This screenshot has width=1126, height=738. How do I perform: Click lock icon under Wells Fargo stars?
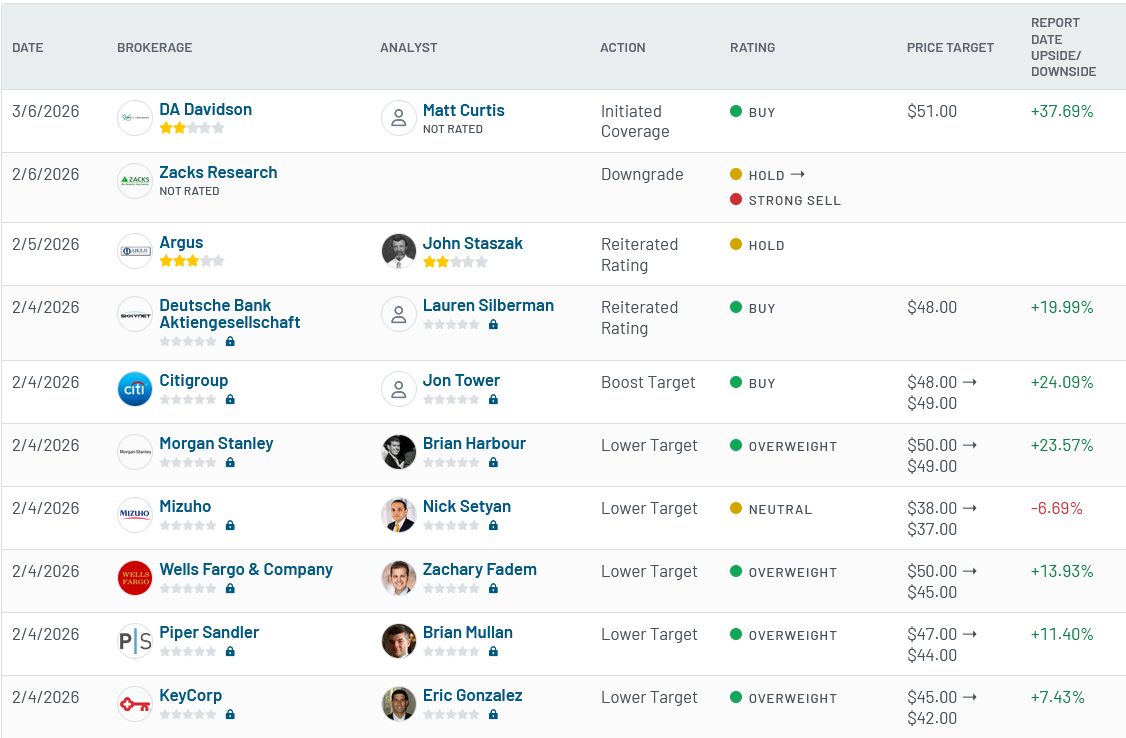(x=231, y=589)
